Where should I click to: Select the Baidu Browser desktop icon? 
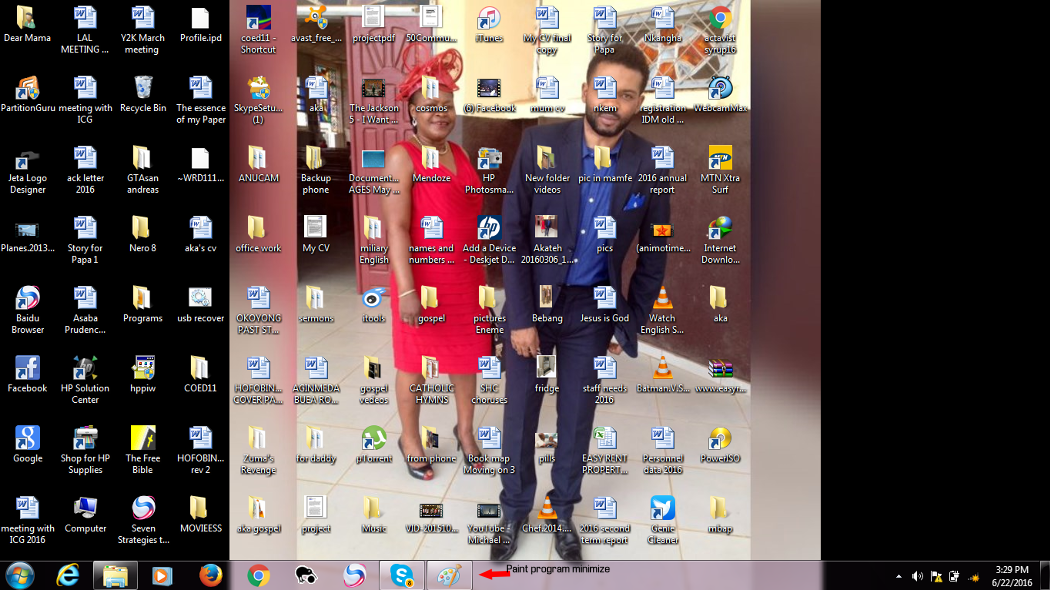click(27, 311)
